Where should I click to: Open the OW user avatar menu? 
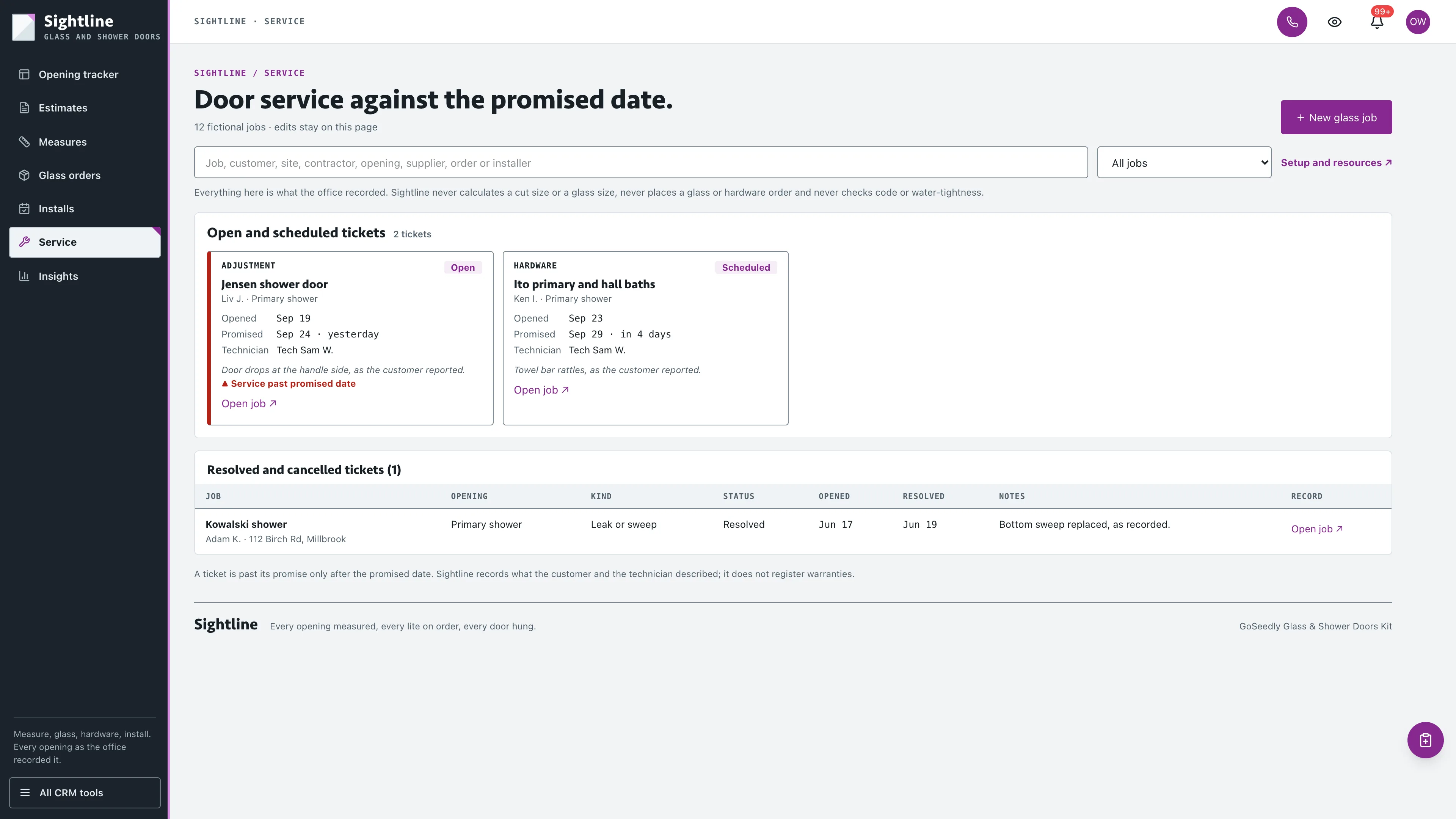(x=1418, y=22)
